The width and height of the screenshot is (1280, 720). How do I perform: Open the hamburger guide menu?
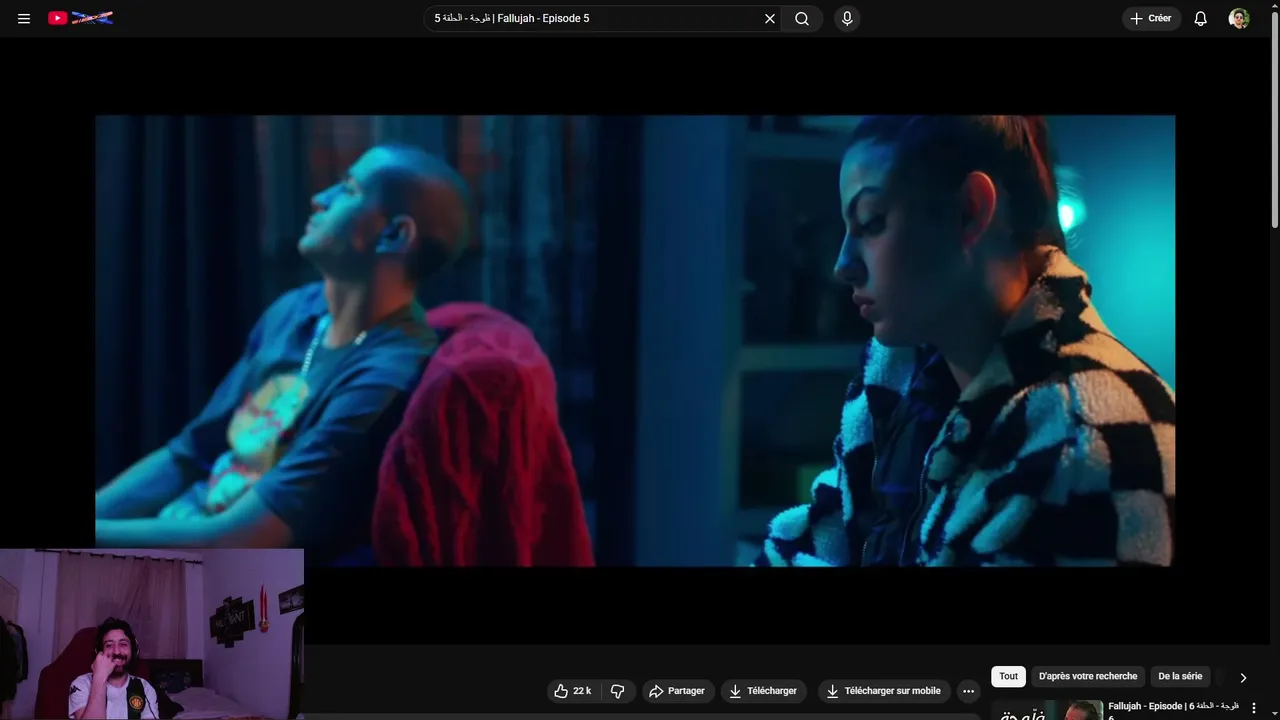[24, 18]
